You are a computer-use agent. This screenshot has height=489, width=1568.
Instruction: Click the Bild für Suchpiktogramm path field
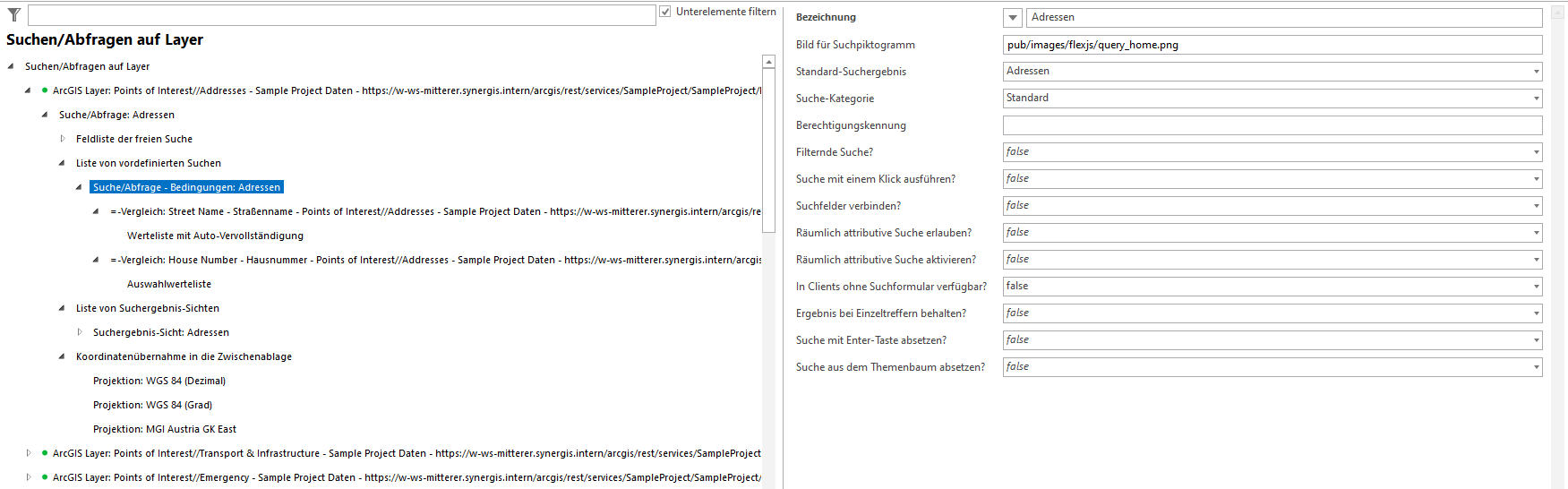point(1272,45)
